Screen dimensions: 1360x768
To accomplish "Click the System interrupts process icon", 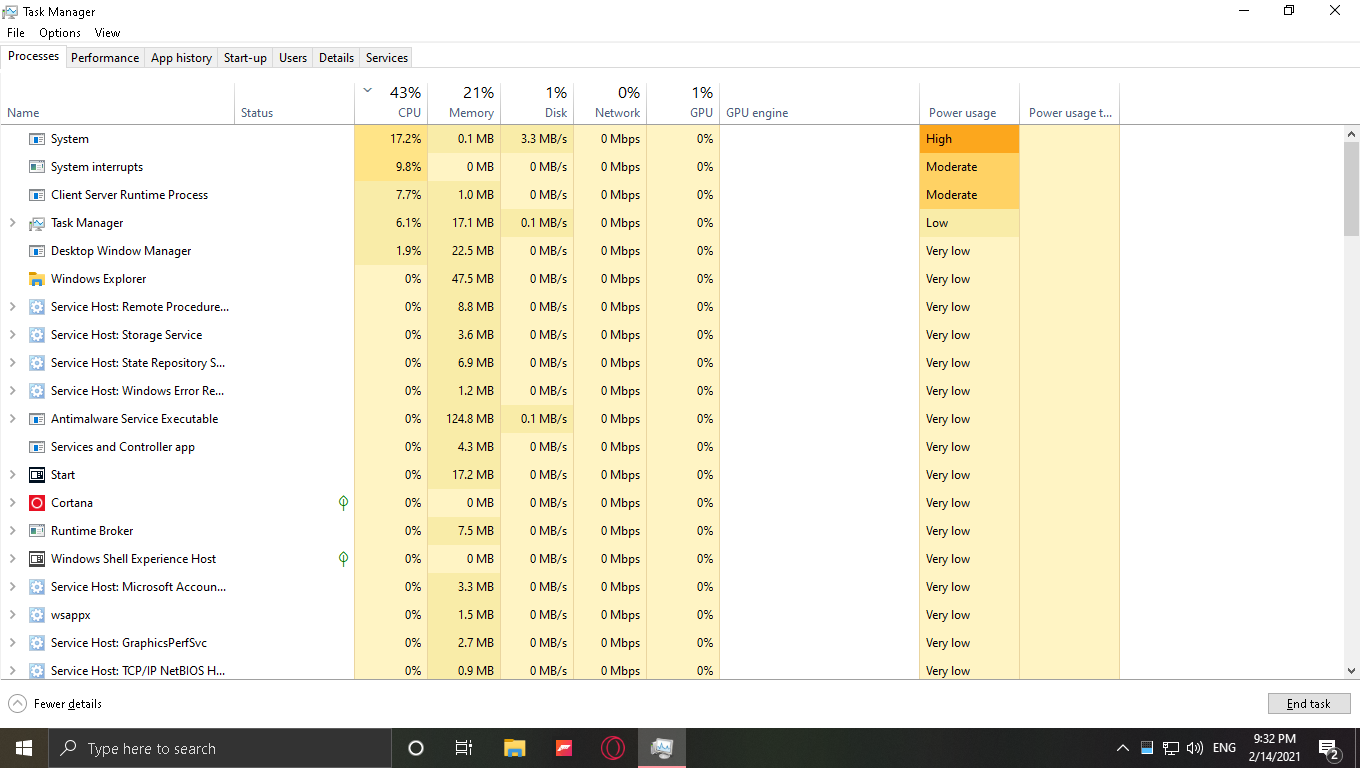I will [37, 167].
